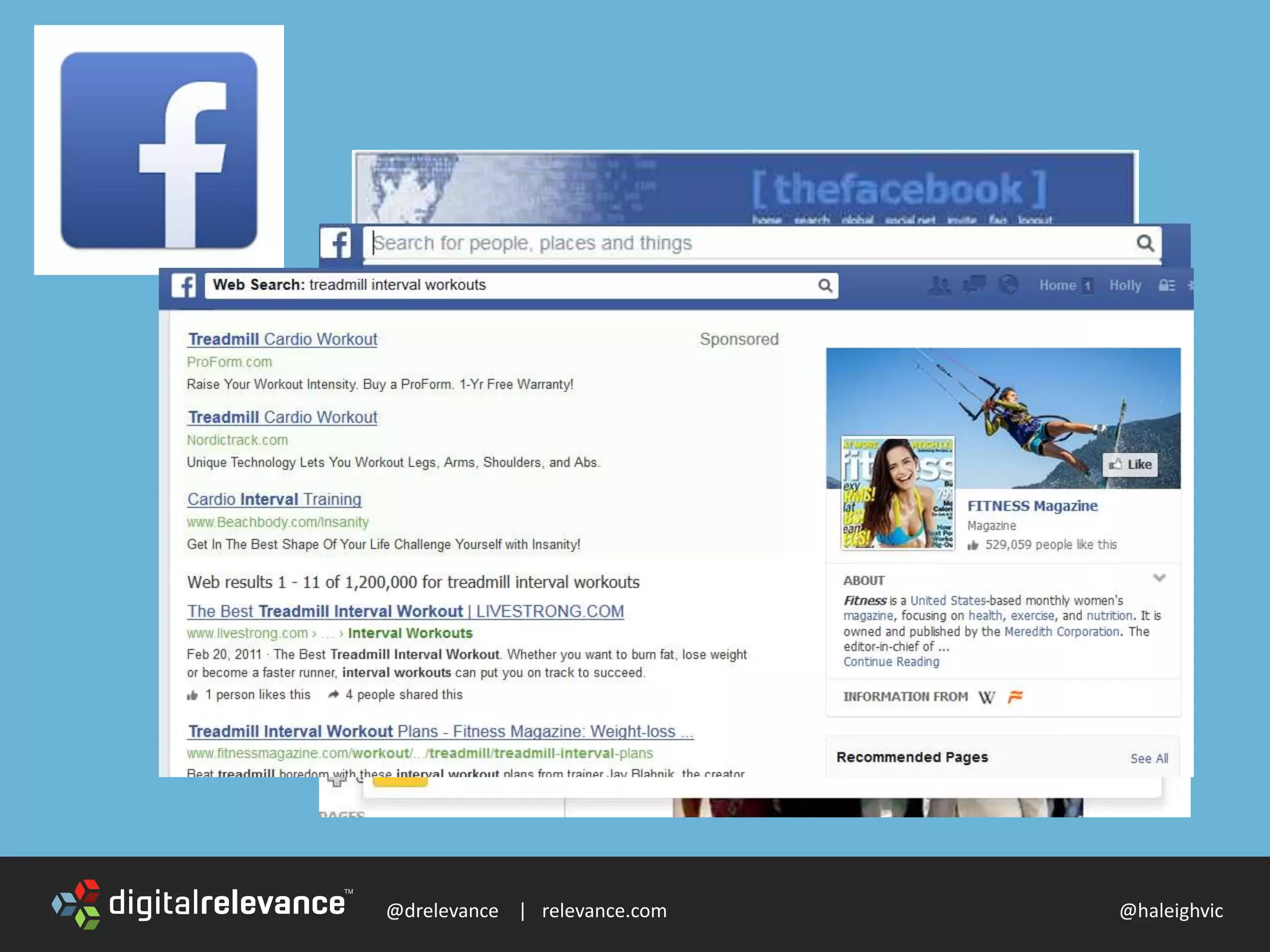Click the magnifier in Web Search field
The height and width of the screenshot is (952, 1270).
[x=825, y=286]
